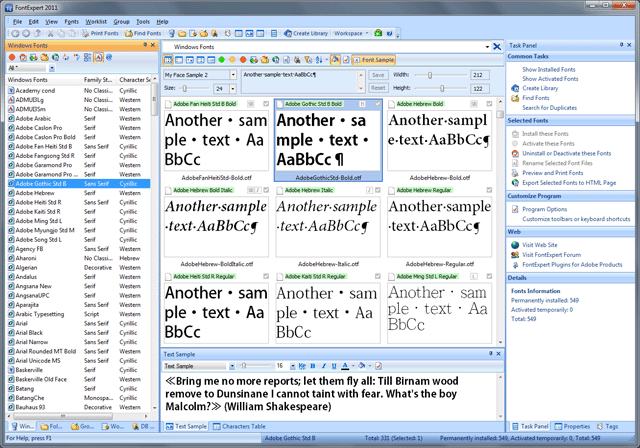Click the font color A icon
This screenshot has width=640, height=448.
345,366
